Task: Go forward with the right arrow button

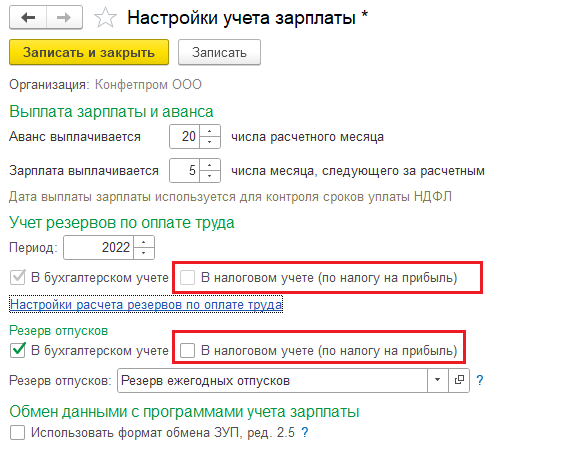Action: click(64, 17)
